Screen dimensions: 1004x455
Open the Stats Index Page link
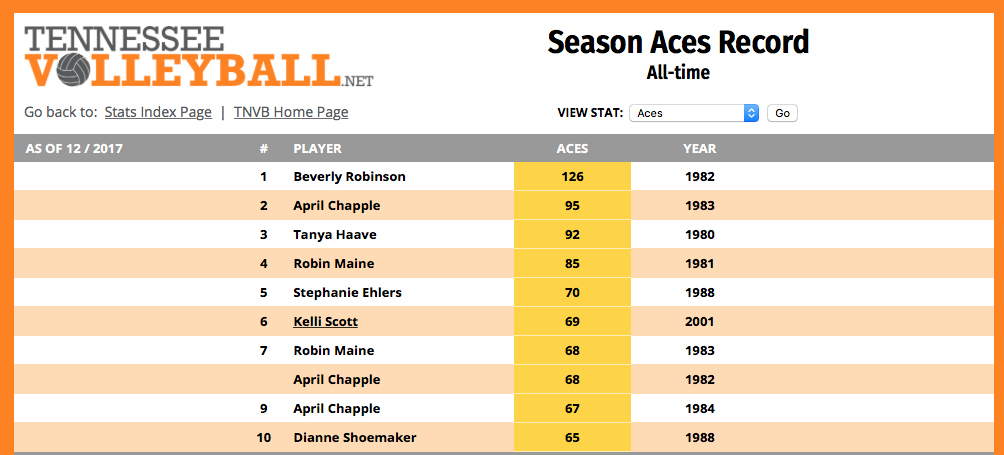pos(158,112)
